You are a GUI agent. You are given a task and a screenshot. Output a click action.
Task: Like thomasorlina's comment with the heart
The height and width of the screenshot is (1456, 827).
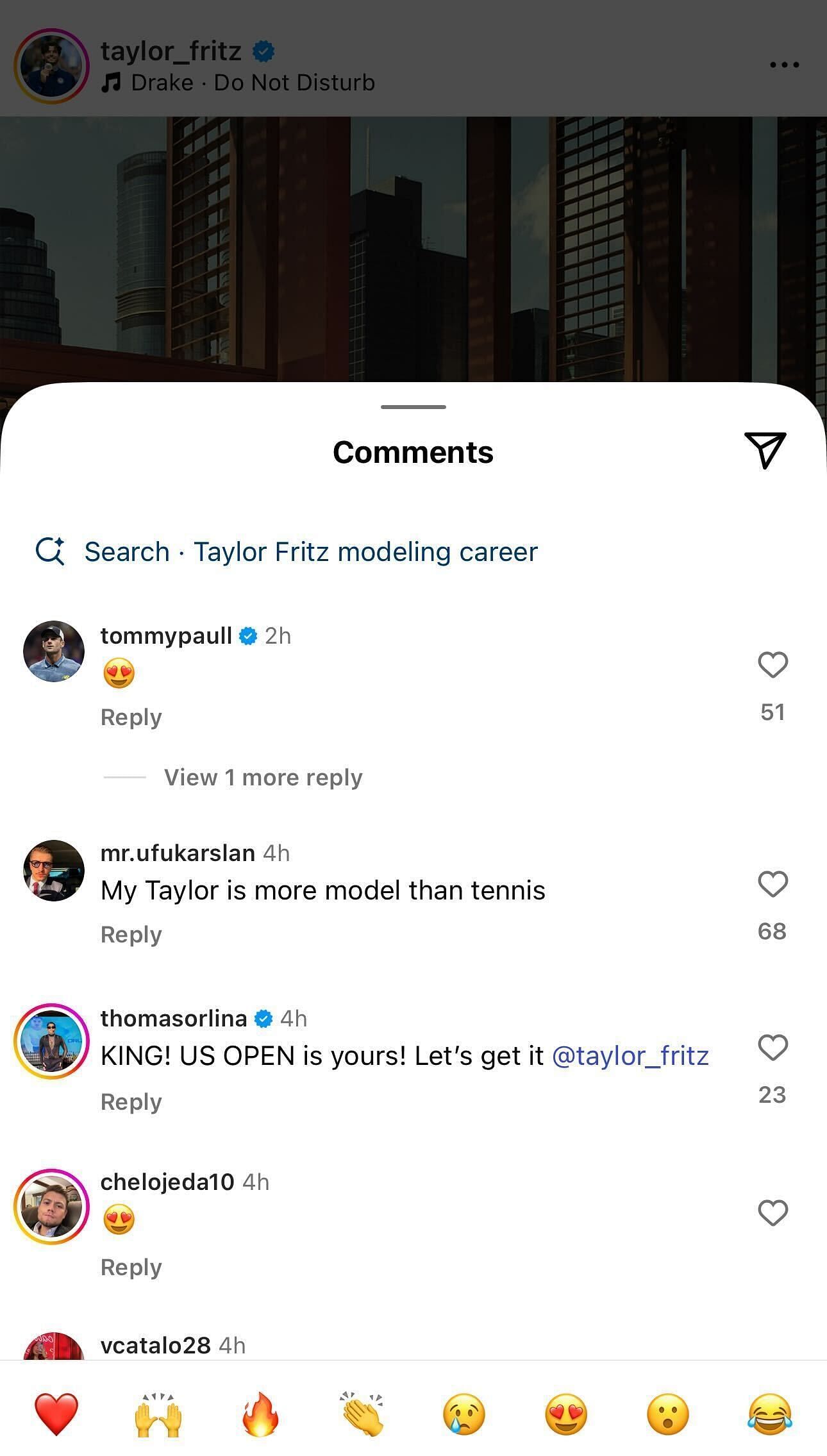[773, 1048]
